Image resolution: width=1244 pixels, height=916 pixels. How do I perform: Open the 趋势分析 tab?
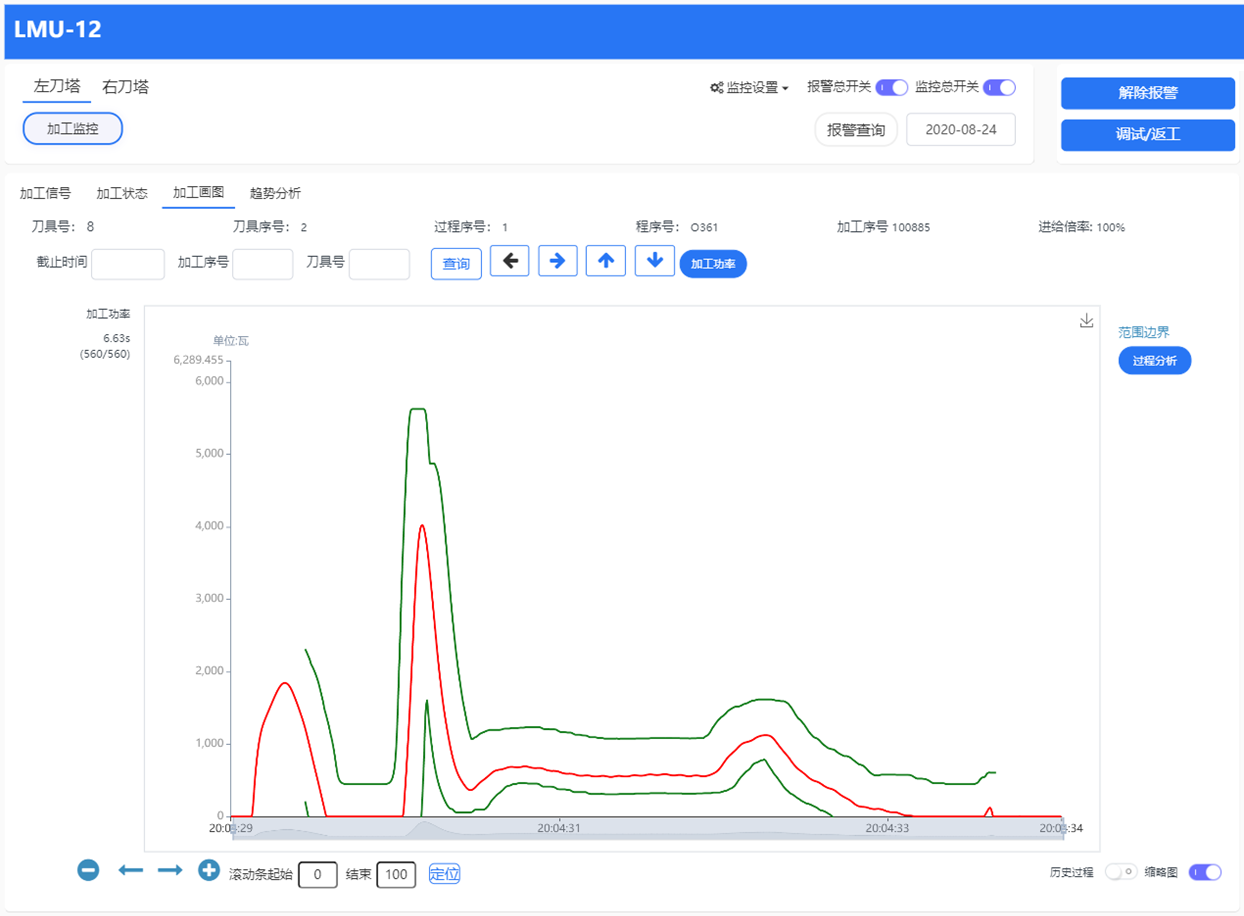pyautogui.click(x=275, y=193)
